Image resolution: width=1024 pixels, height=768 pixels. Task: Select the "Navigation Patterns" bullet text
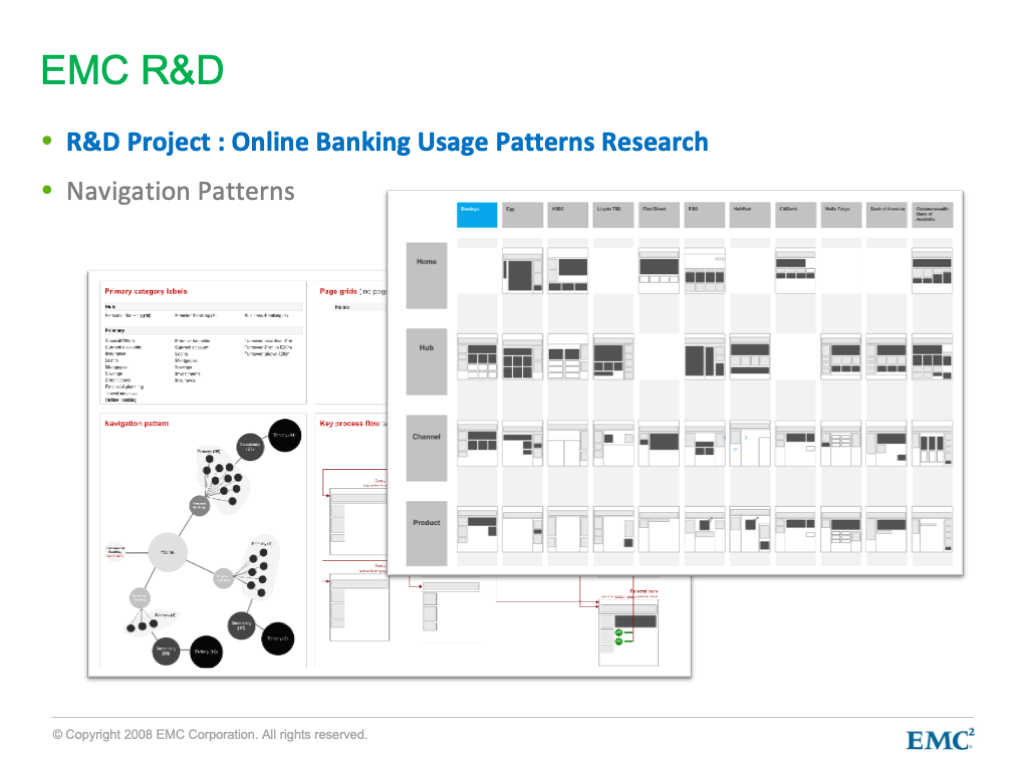pos(180,191)
